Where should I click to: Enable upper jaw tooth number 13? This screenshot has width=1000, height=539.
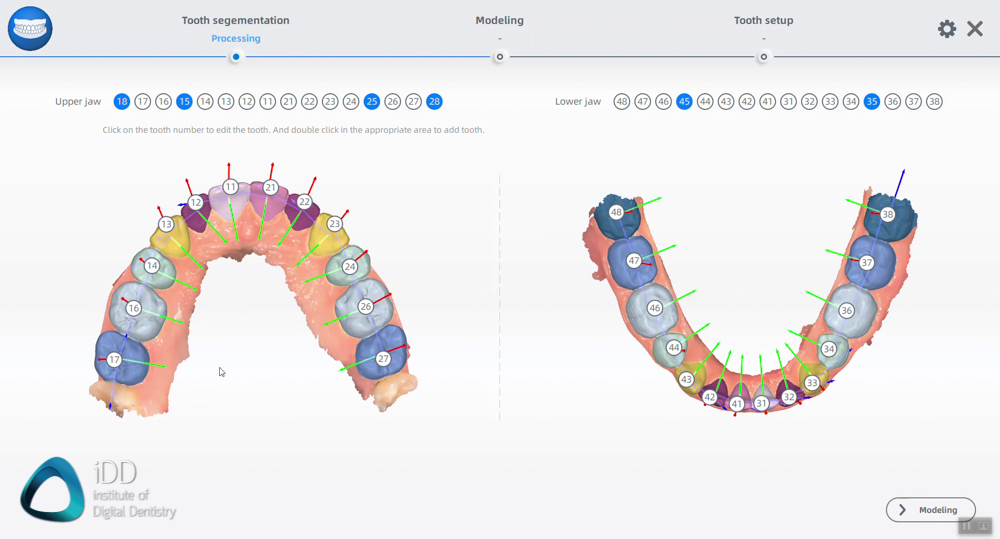pyautogui.click(x=226, y=101)
